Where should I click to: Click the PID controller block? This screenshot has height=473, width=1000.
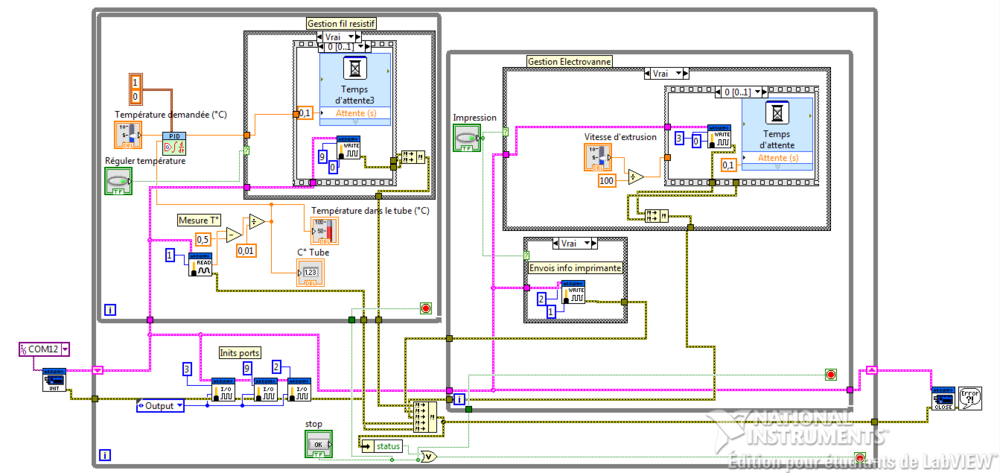pos(175,143)
